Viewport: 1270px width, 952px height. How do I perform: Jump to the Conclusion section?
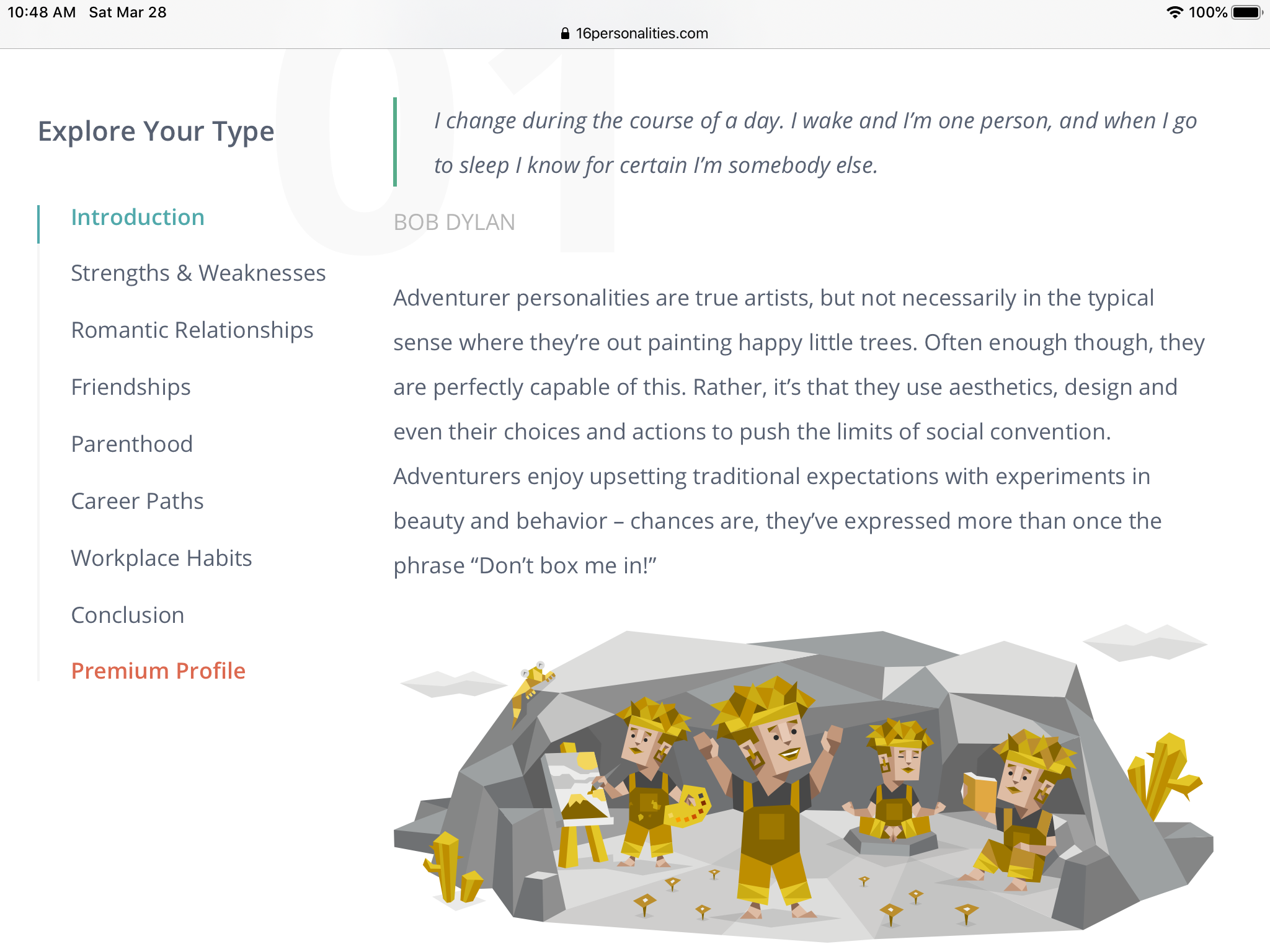point(128,615)
